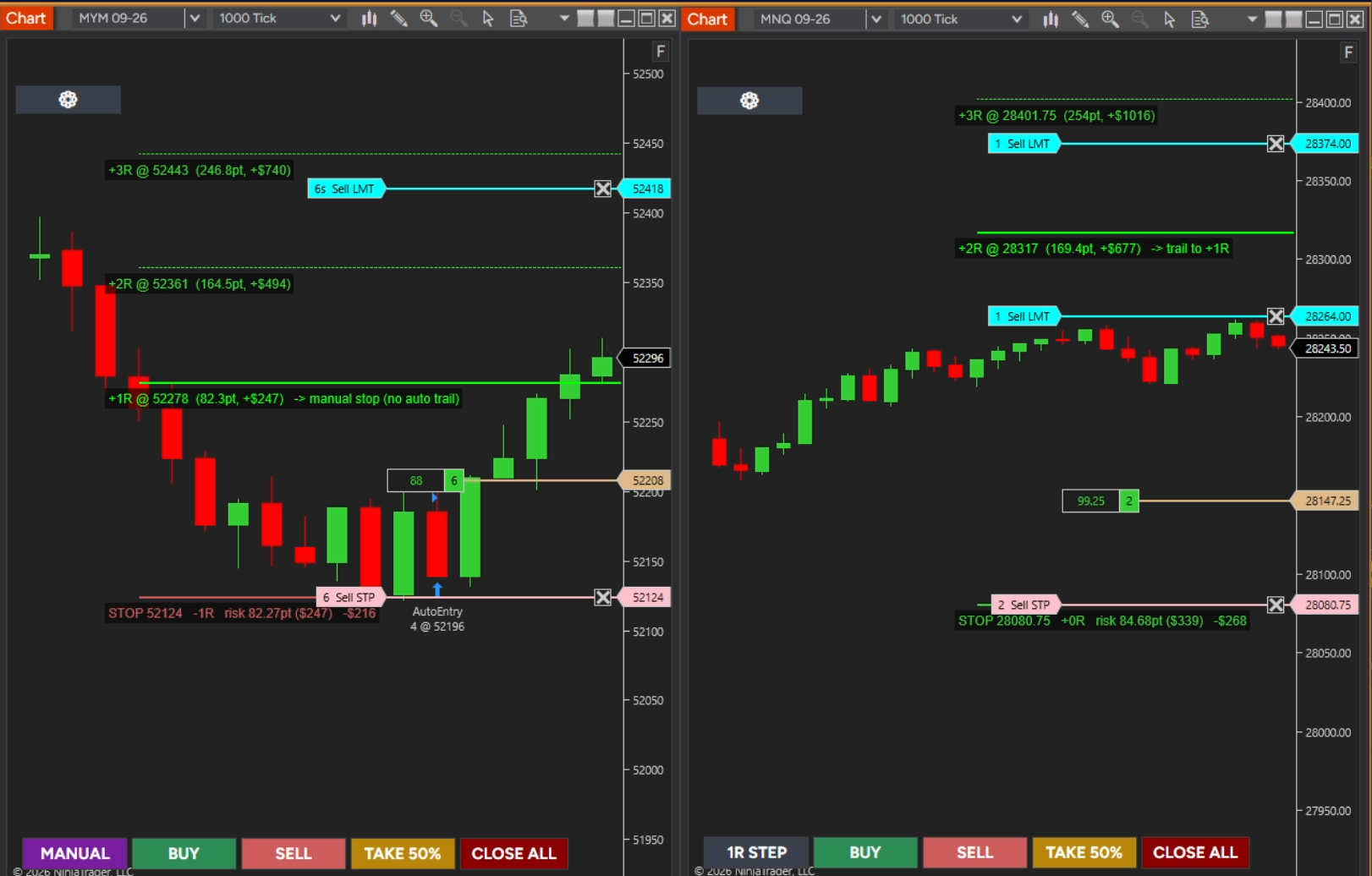Click zoom out magnifier on MYM chart
The image size is (1372, 876).
(458, 18)
